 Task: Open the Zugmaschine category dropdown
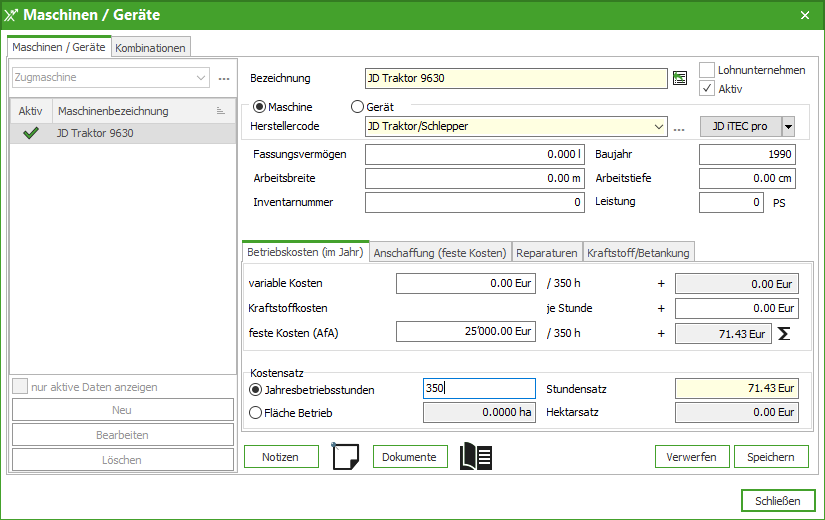201,77
